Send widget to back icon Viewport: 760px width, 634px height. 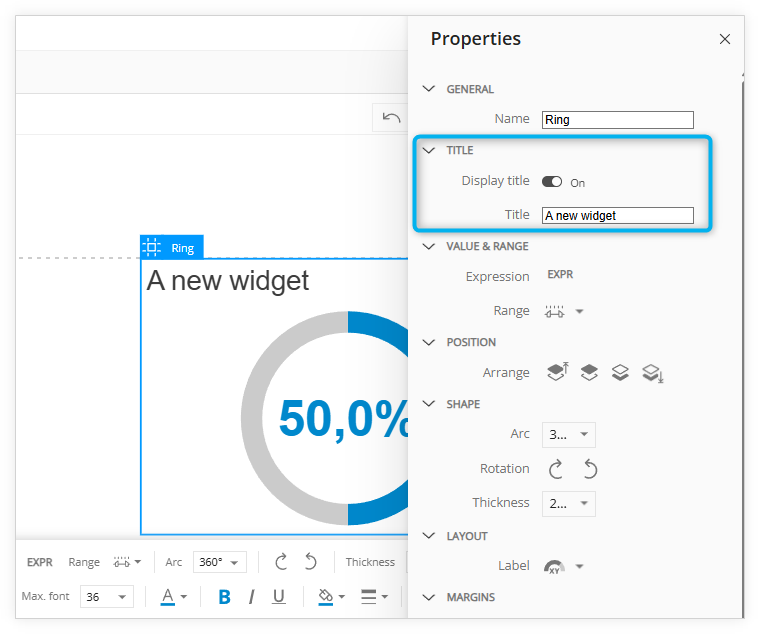(x=653, y=373)
